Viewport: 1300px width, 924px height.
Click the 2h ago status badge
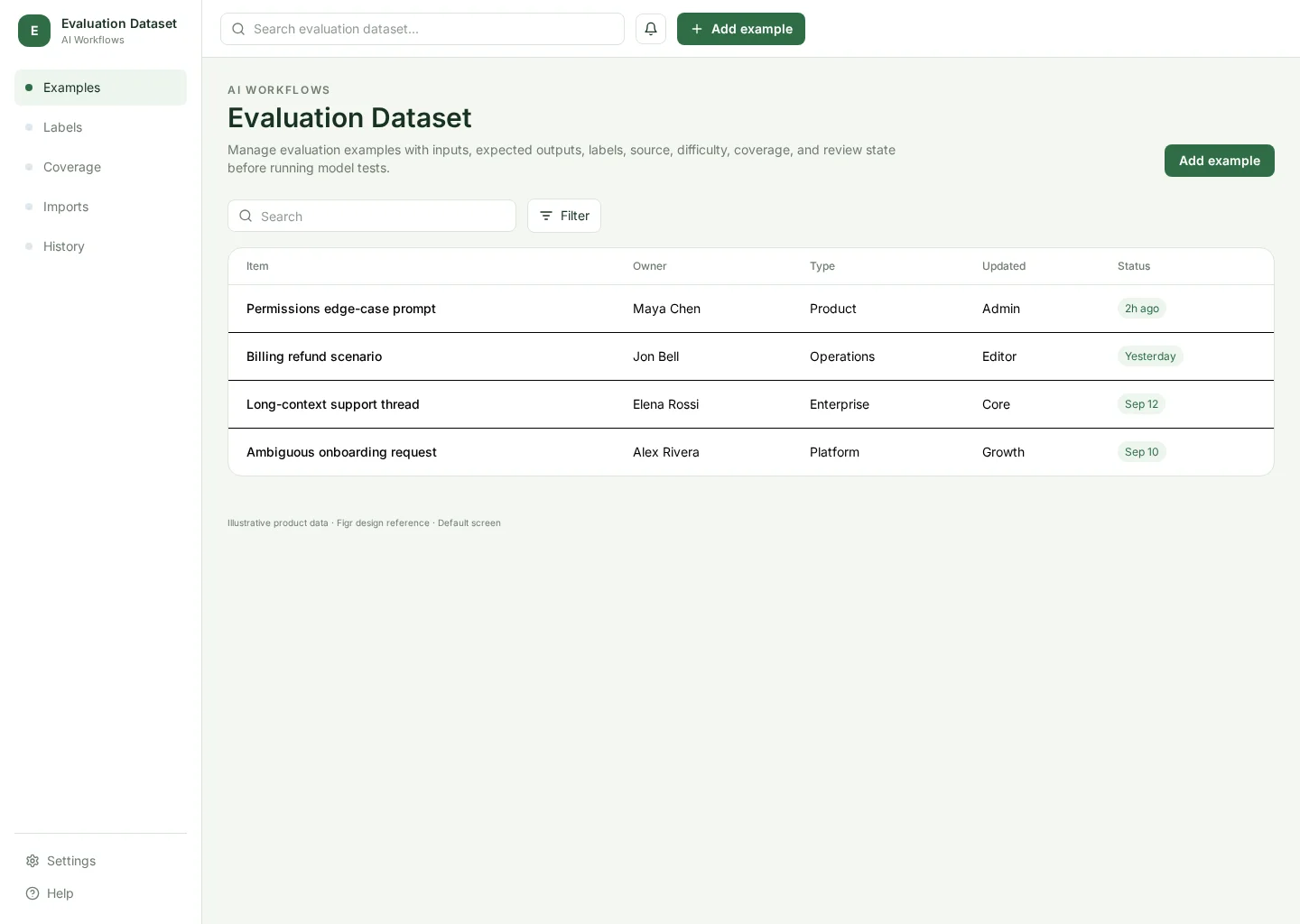click(1142, 309)
